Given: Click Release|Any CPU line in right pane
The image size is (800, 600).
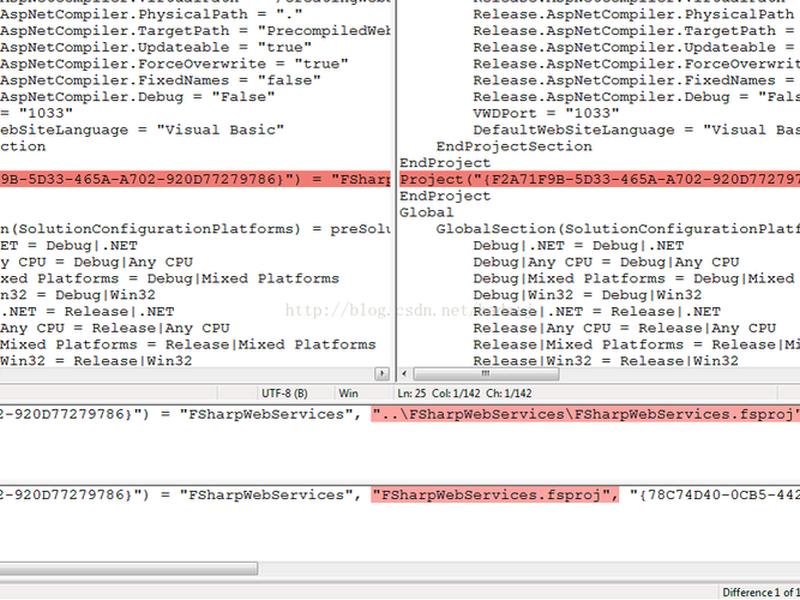Looking at the screenshot, I should pos(624,328).
